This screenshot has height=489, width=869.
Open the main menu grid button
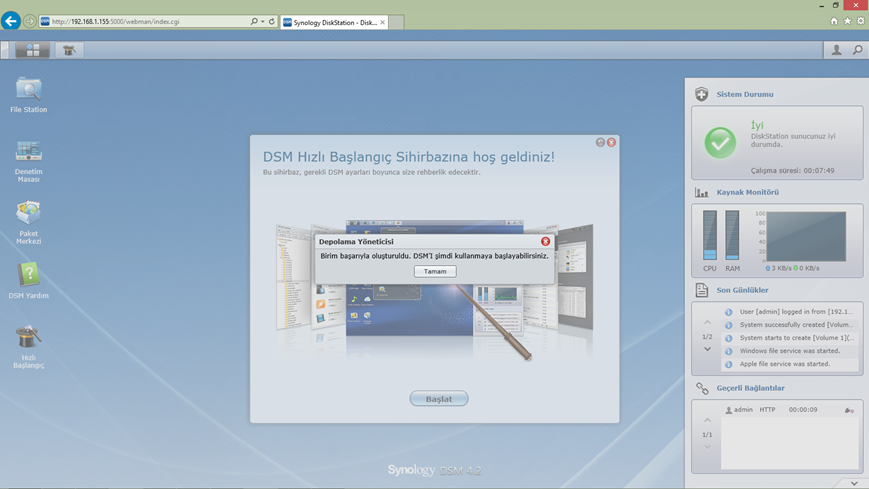click(33, 50)
